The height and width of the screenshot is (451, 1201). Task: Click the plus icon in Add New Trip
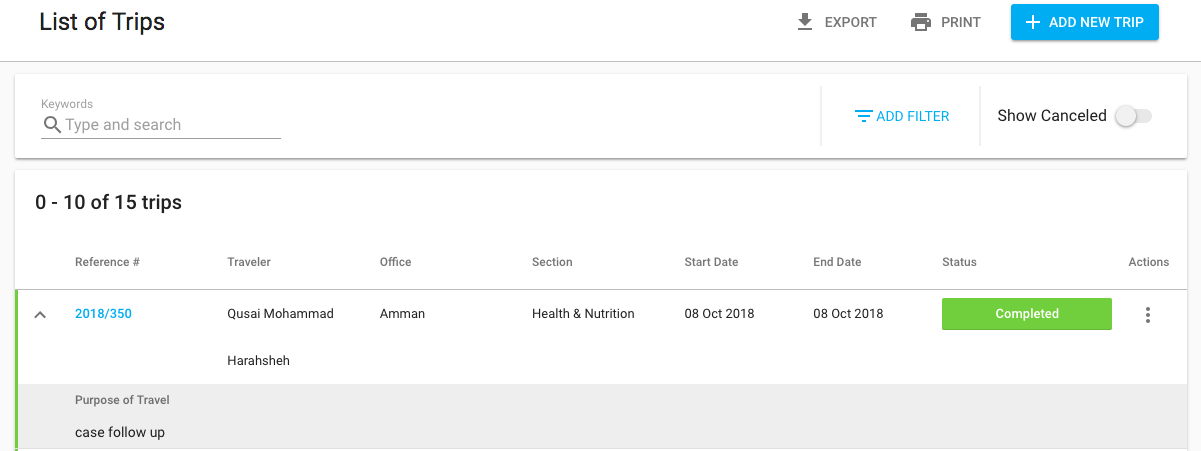point(1033,22)
